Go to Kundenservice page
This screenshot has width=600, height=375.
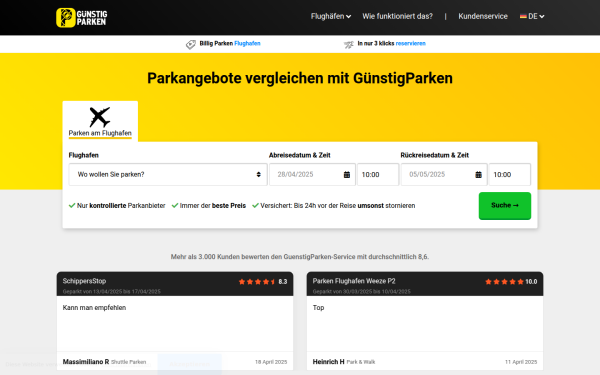(483, 16)
